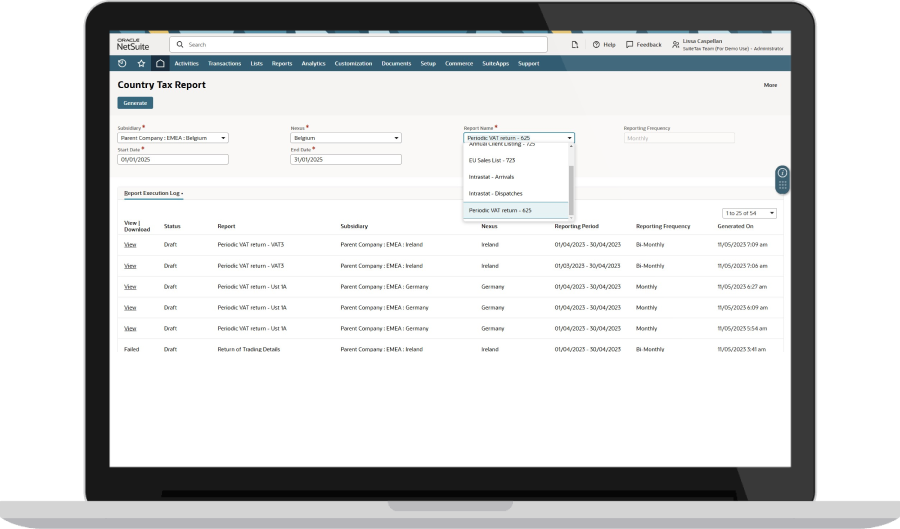The height and width of the screenshot is (529, 900).
Task: Expand the Nexus Belgium dropdown
Action: coord(345,138)
